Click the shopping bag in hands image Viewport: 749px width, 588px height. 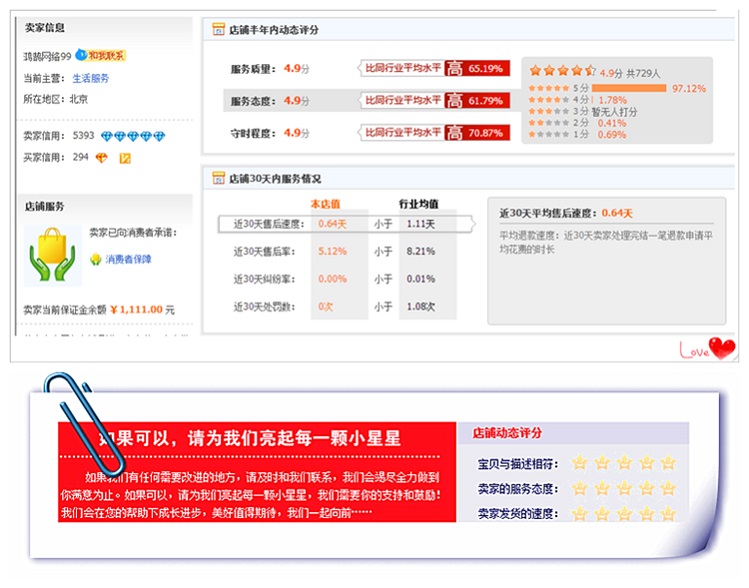[x=53, y=256]
